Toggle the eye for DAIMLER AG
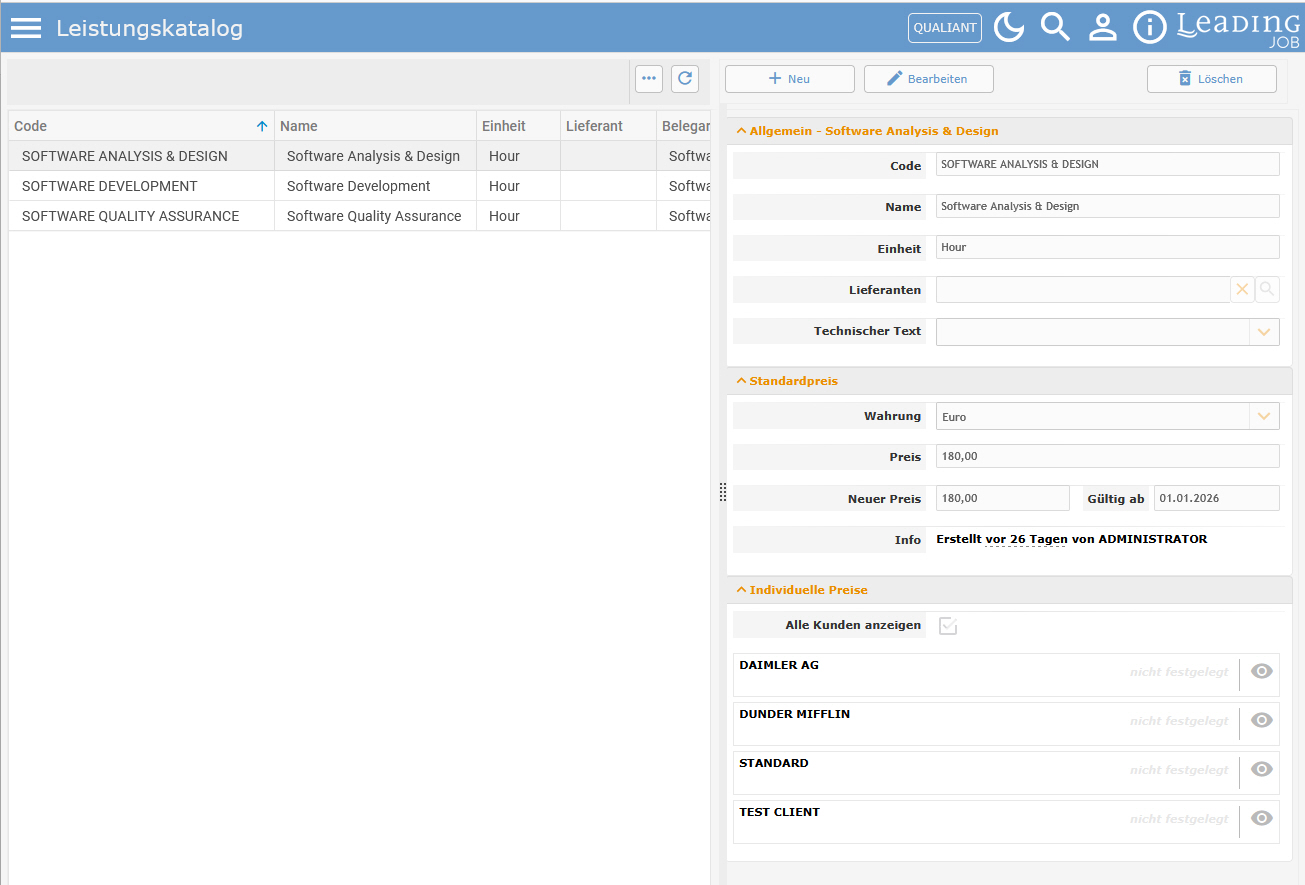The height and width of the screenshot is (885, 1305). click(1262, 671)
